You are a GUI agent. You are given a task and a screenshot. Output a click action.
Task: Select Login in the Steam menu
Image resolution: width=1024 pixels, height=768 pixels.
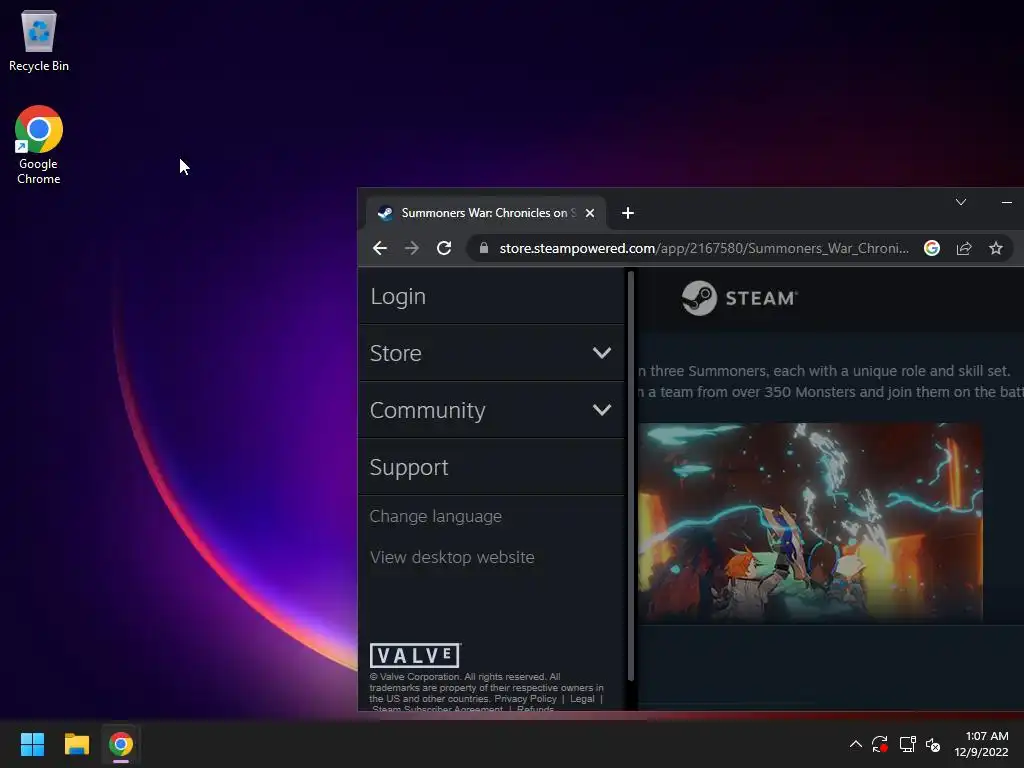(491, 296)
